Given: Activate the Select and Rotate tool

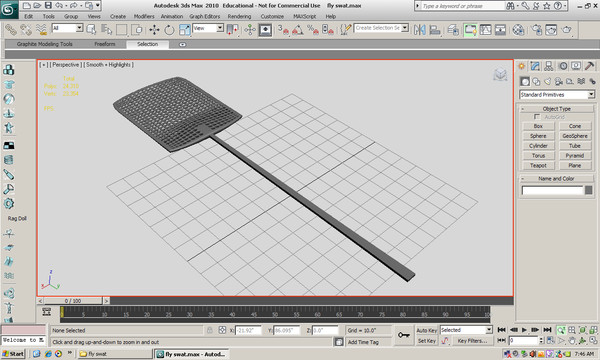Looking at the screenshot, I should pos(169,30).
